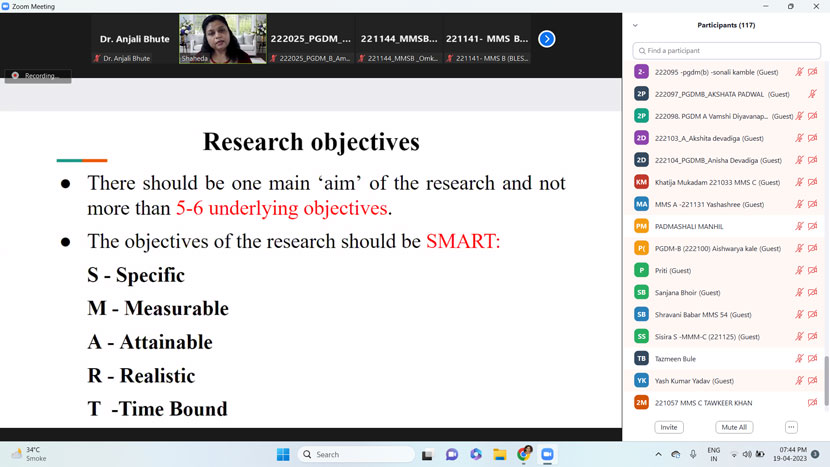The width and height of the screenshot is (830, 467).
Task: Select participant Khatija Mukadam 221033 MMS C
Action: pos(726,182)
